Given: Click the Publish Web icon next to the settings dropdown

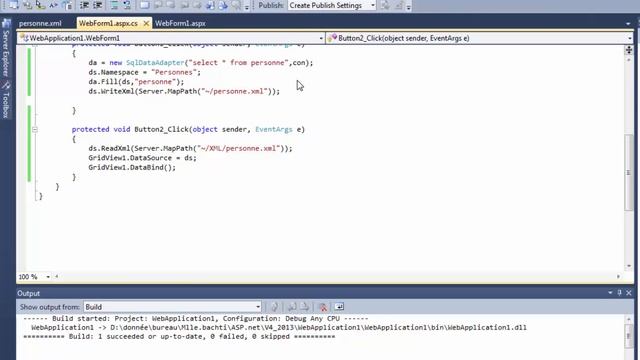Looking at the screenshot, I should pyautogui.click(x=385, y=5).
